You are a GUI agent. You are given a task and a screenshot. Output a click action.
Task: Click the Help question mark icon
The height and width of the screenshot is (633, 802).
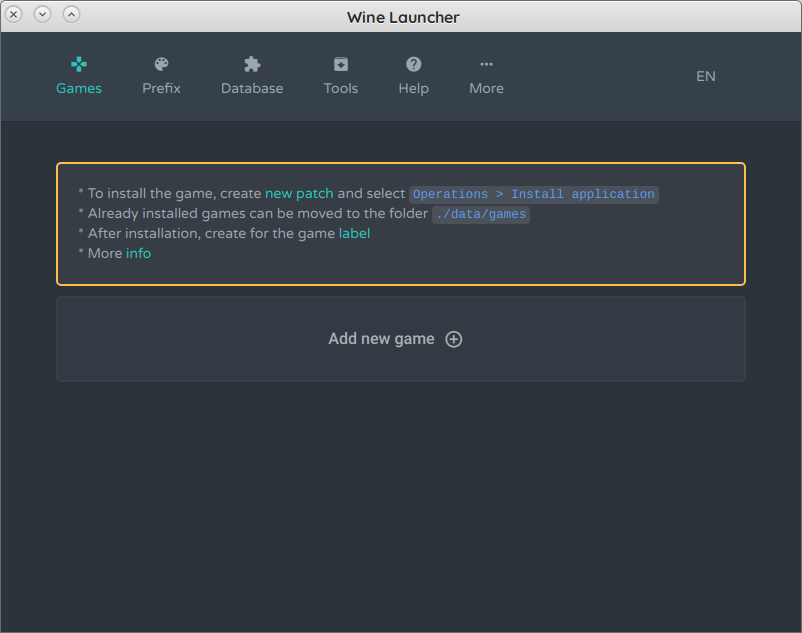click(x=413, y=64)
